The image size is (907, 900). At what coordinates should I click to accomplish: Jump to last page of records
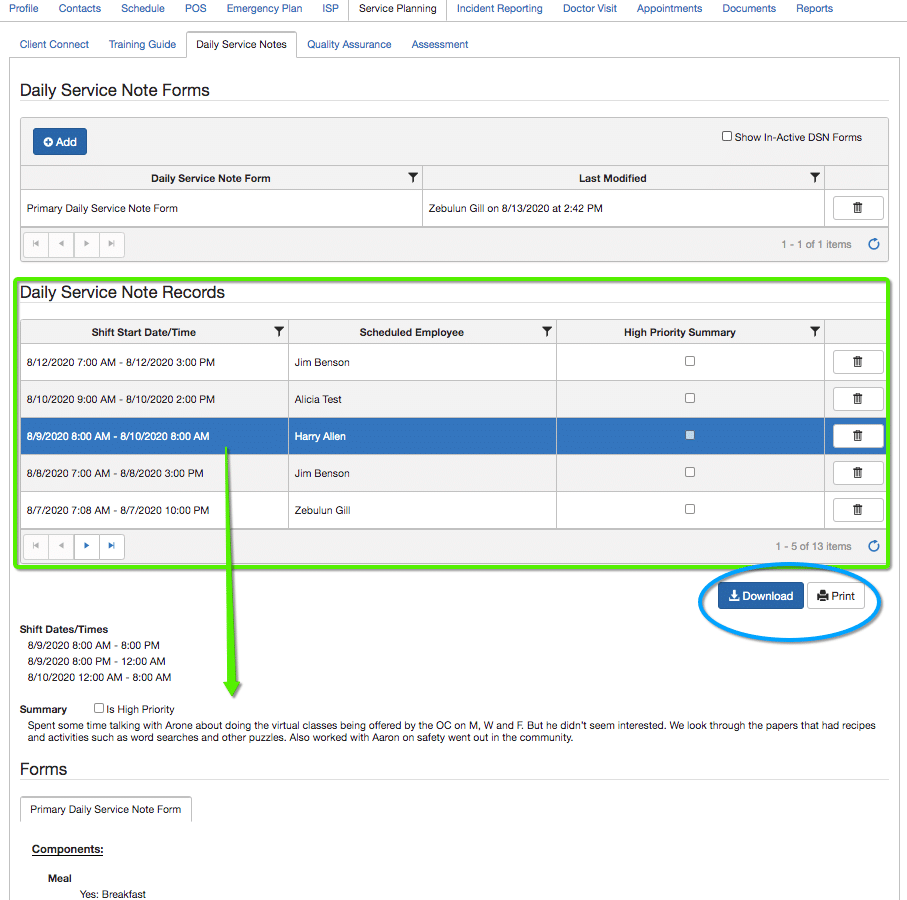pos(111,546)
